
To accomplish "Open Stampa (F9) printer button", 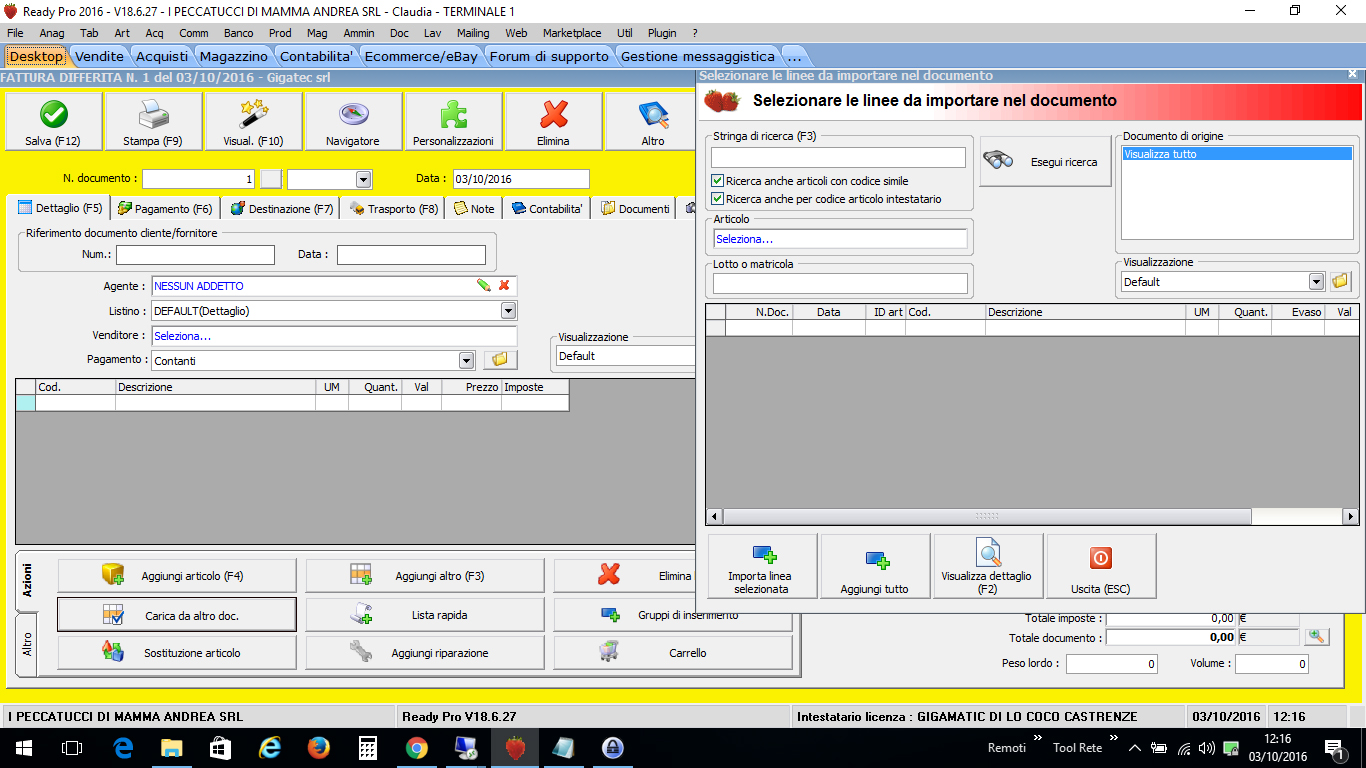I will tap(153, 121).
